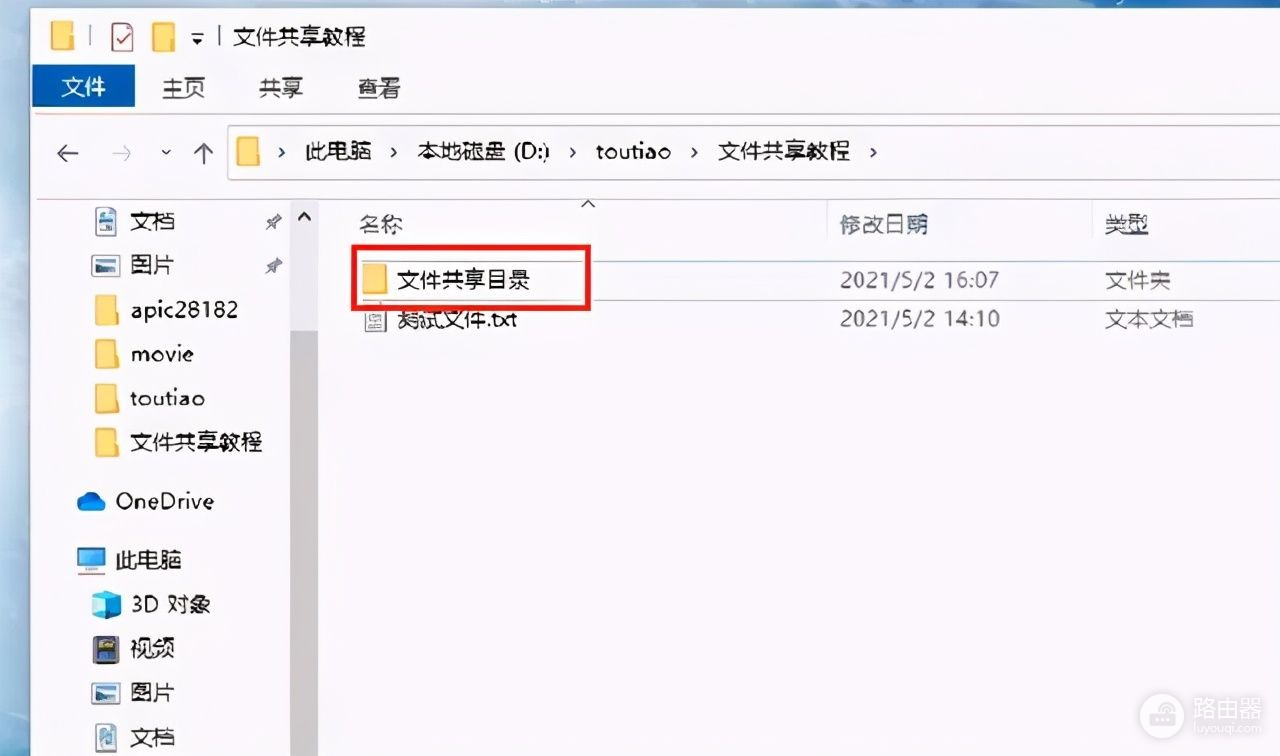Click the Back navigation arrow

click(x=67, y=153)
